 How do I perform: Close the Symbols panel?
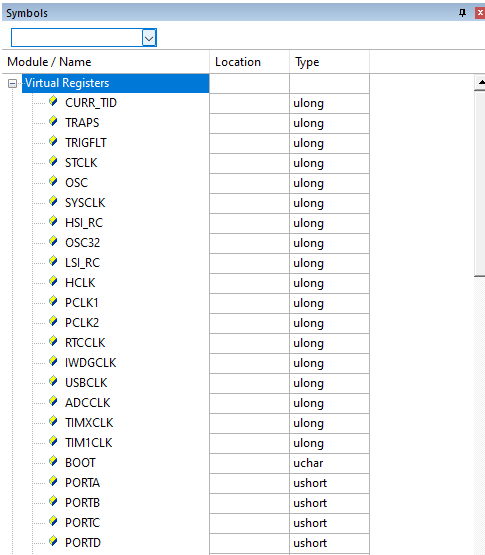(x=480, y=13)
